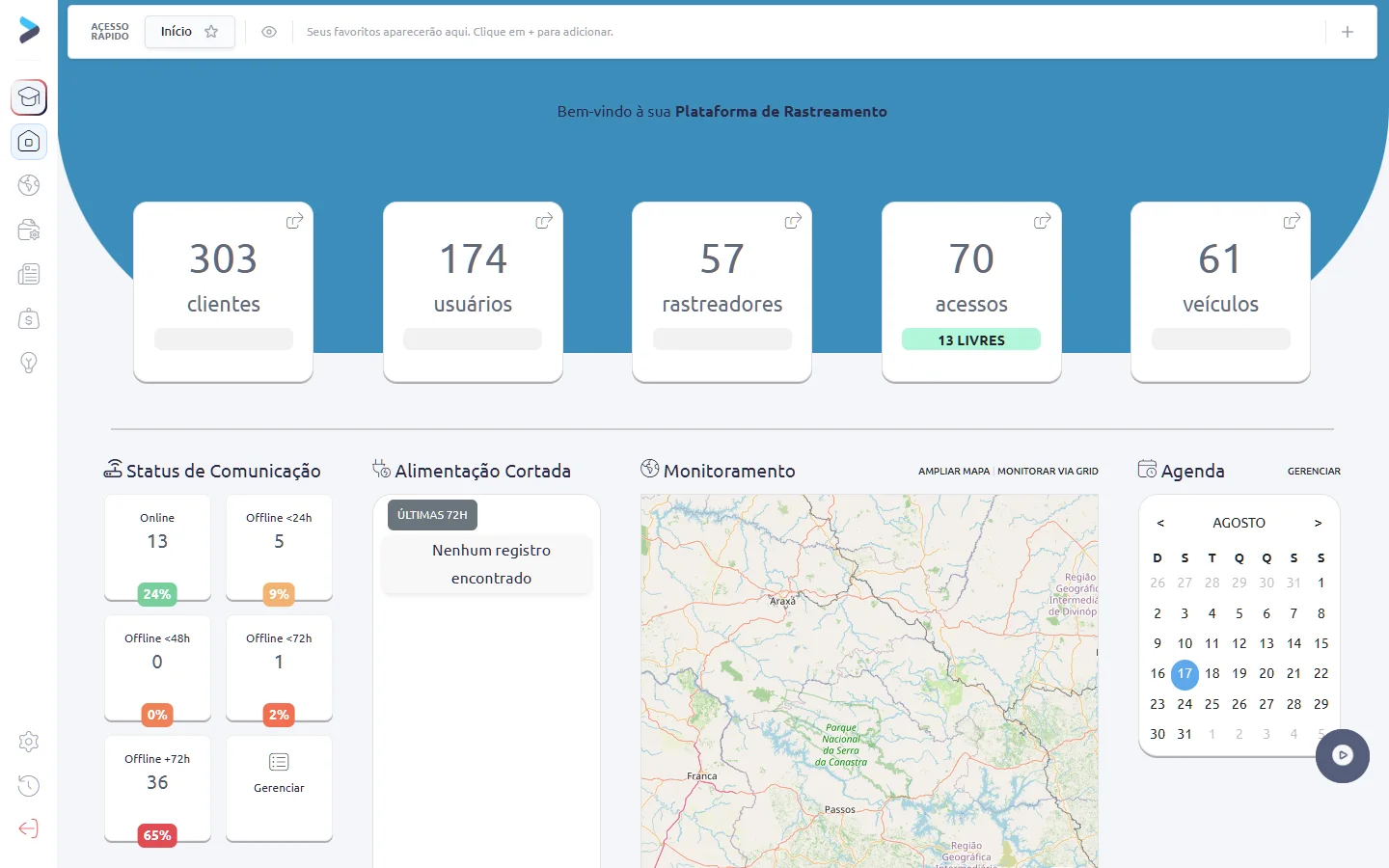Click MONITORAR VIA GRID link
The height and width of the screenshot is (868, 1389).
[x=1048, y=472]
